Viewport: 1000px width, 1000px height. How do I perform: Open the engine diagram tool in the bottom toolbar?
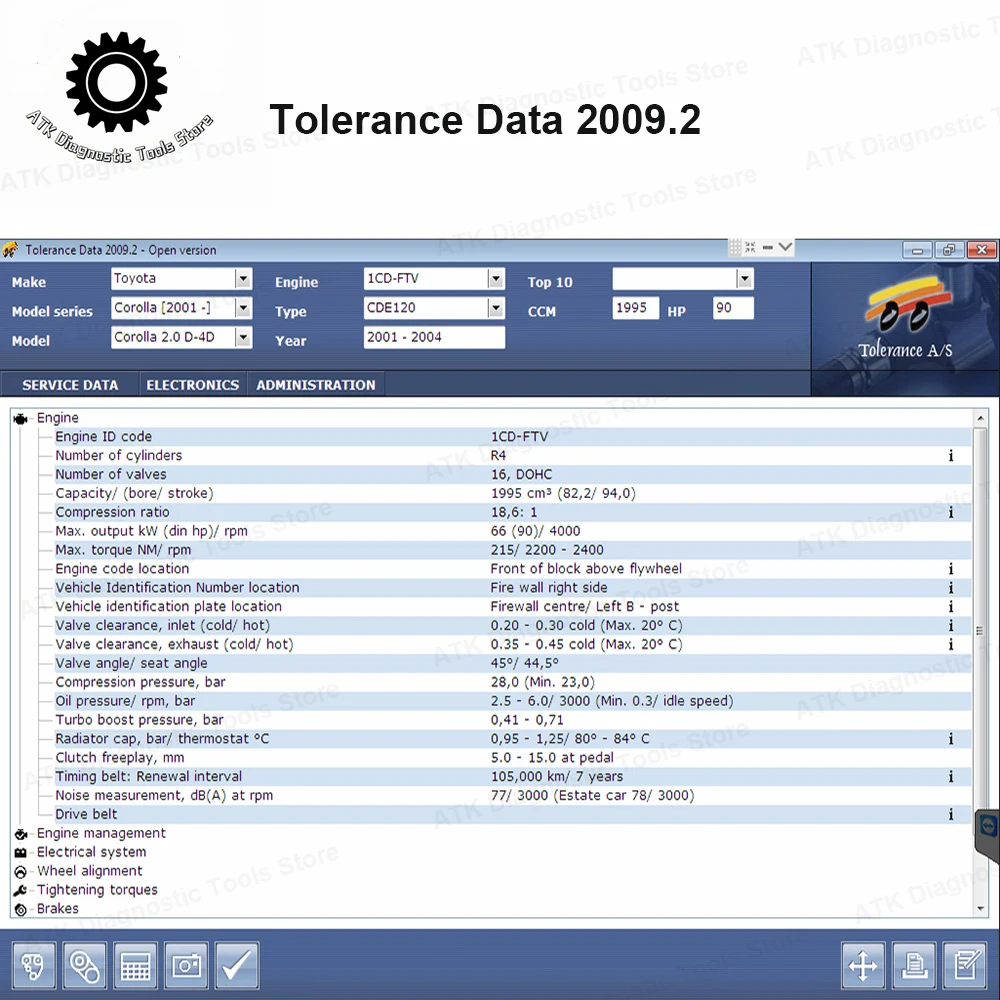pos(33,965)
